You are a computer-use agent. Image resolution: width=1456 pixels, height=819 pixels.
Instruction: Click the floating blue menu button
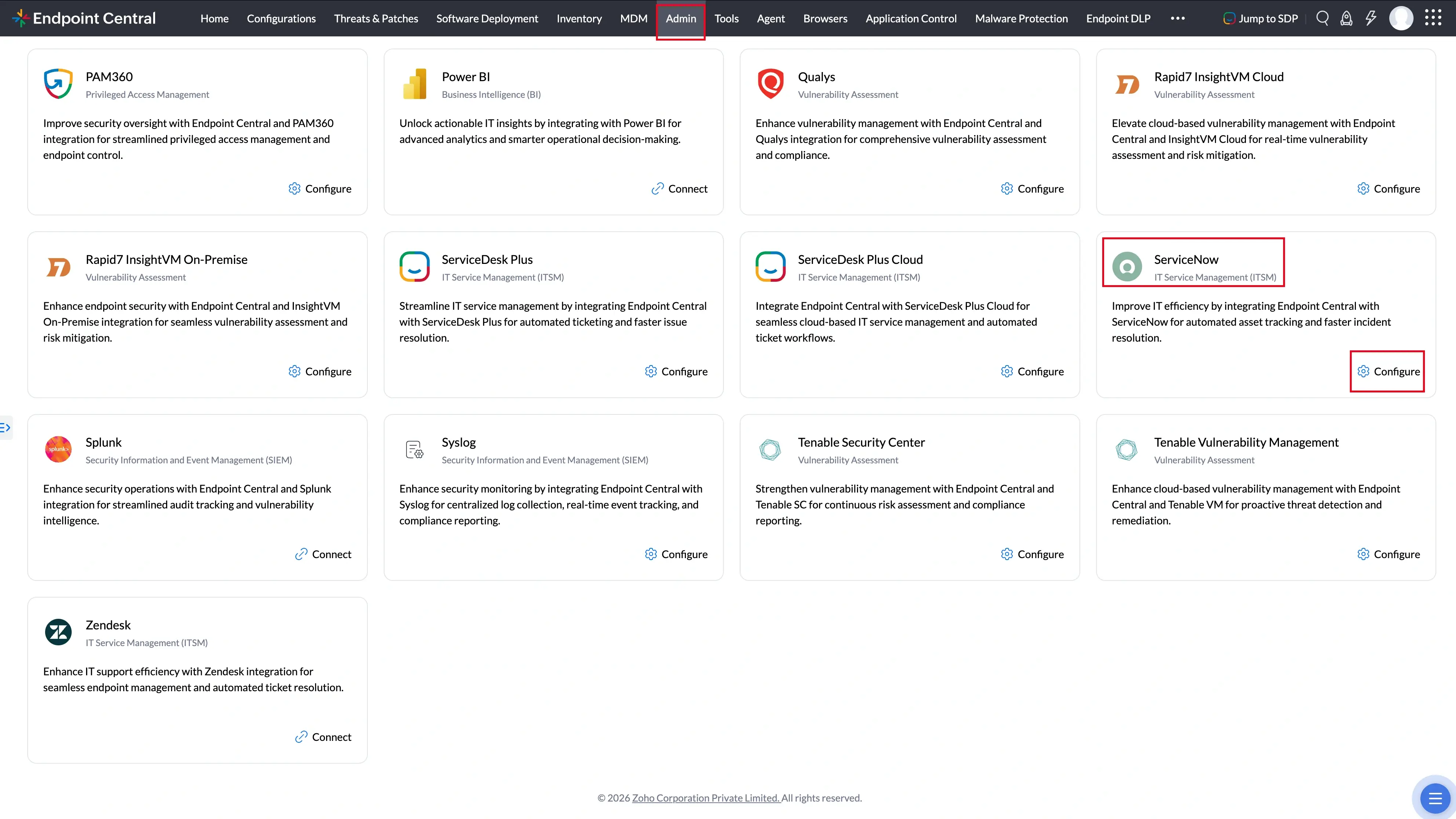tap(1434, 798)
